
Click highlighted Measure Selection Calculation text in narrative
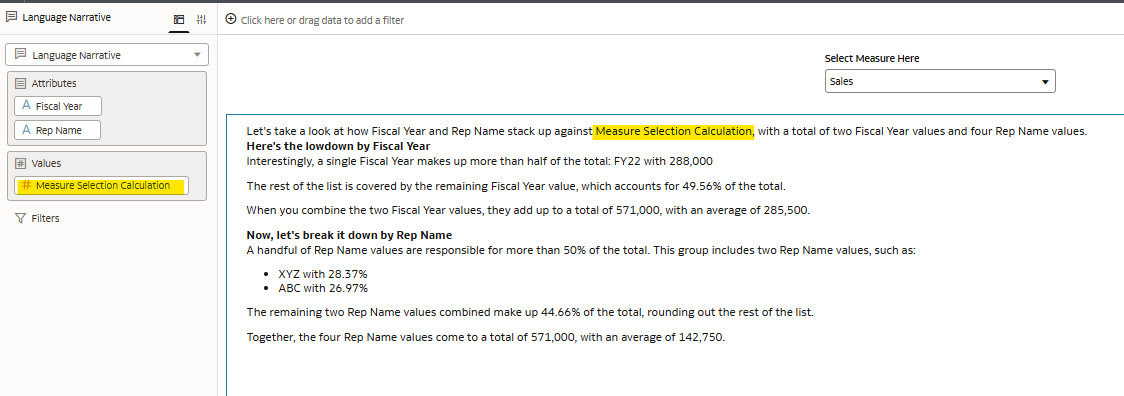coord(674,131)
